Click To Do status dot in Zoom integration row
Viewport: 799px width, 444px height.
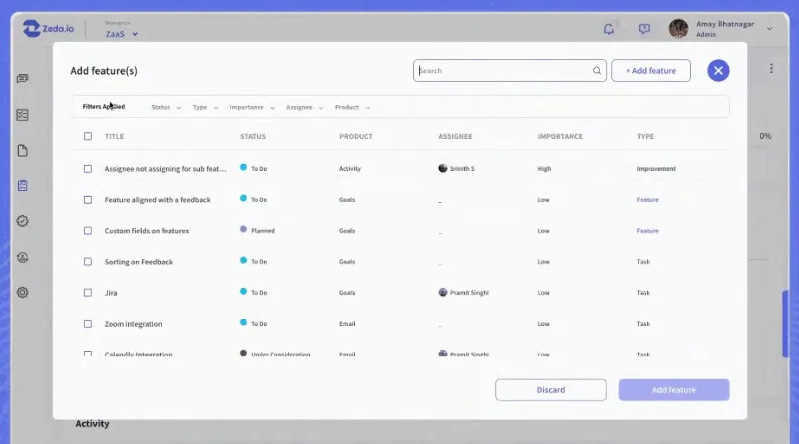click(243, 323)
